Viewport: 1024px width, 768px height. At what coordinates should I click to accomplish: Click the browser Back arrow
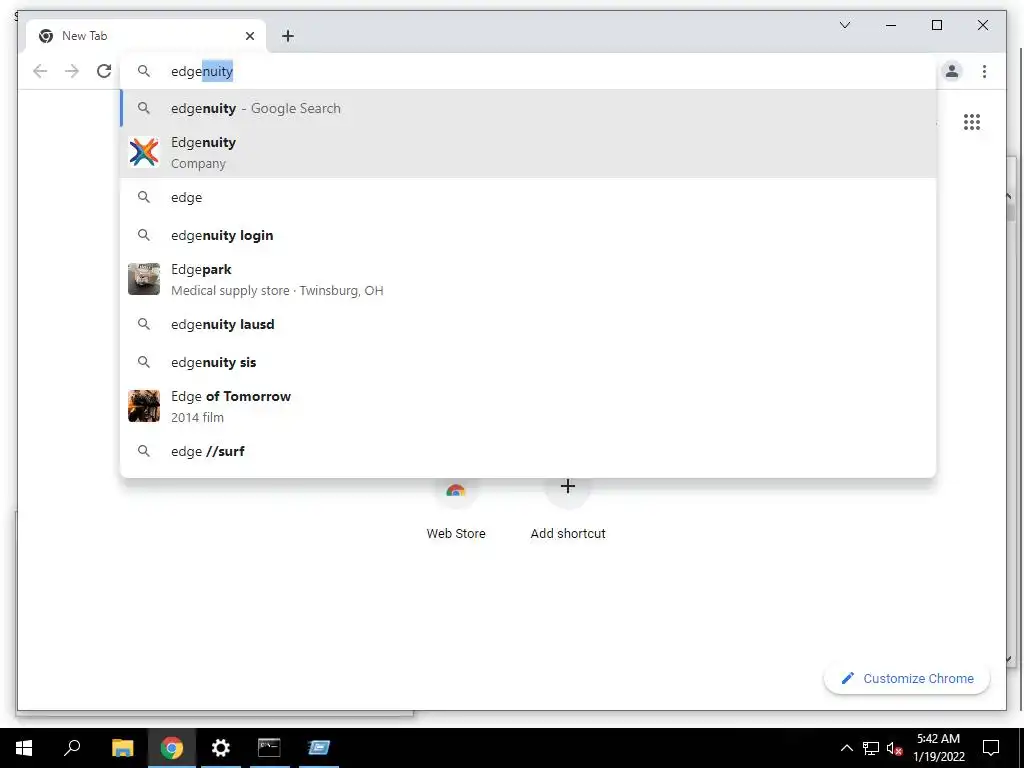click(x=40, y=71)
